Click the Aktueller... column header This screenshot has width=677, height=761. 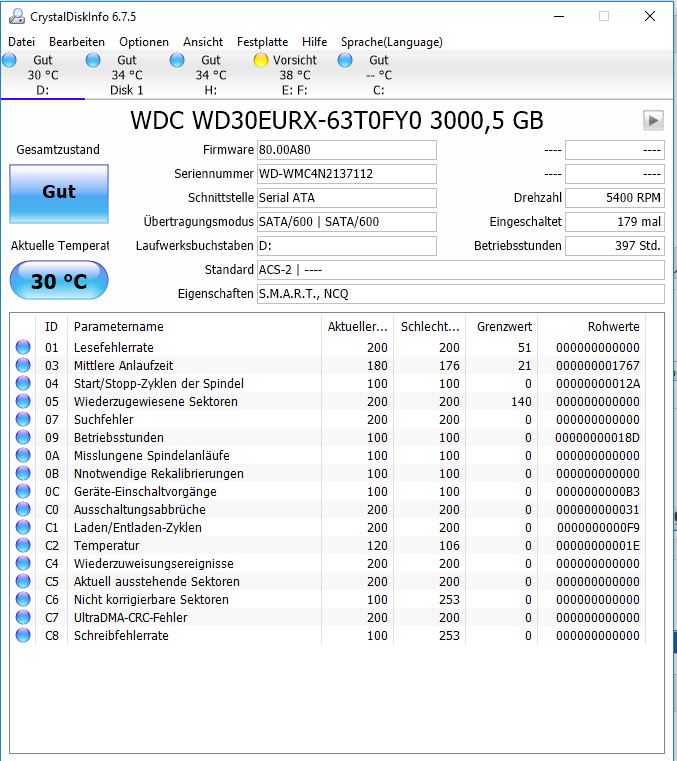point(357,327)
